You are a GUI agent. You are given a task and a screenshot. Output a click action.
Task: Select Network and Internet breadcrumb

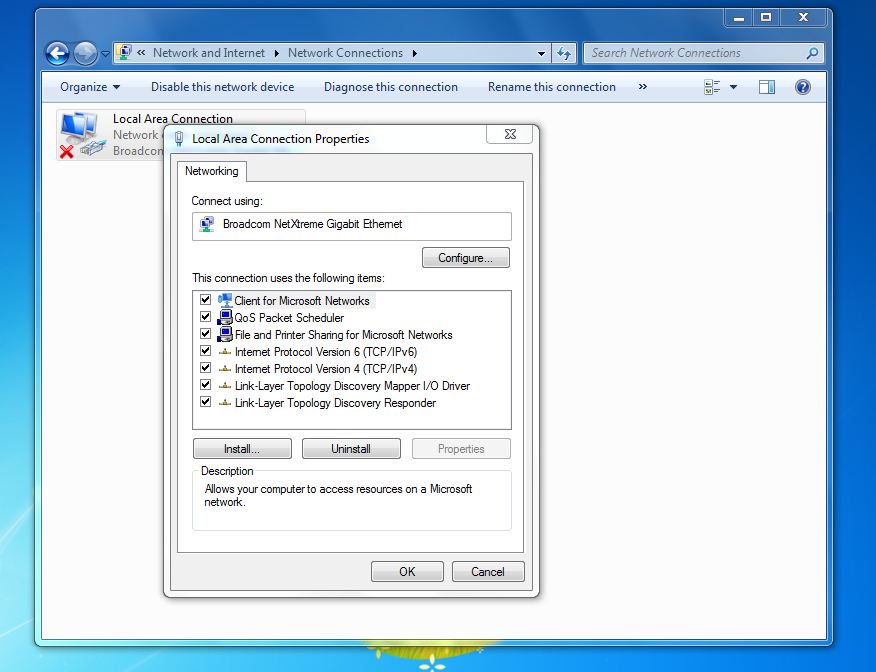pos(208,53)
